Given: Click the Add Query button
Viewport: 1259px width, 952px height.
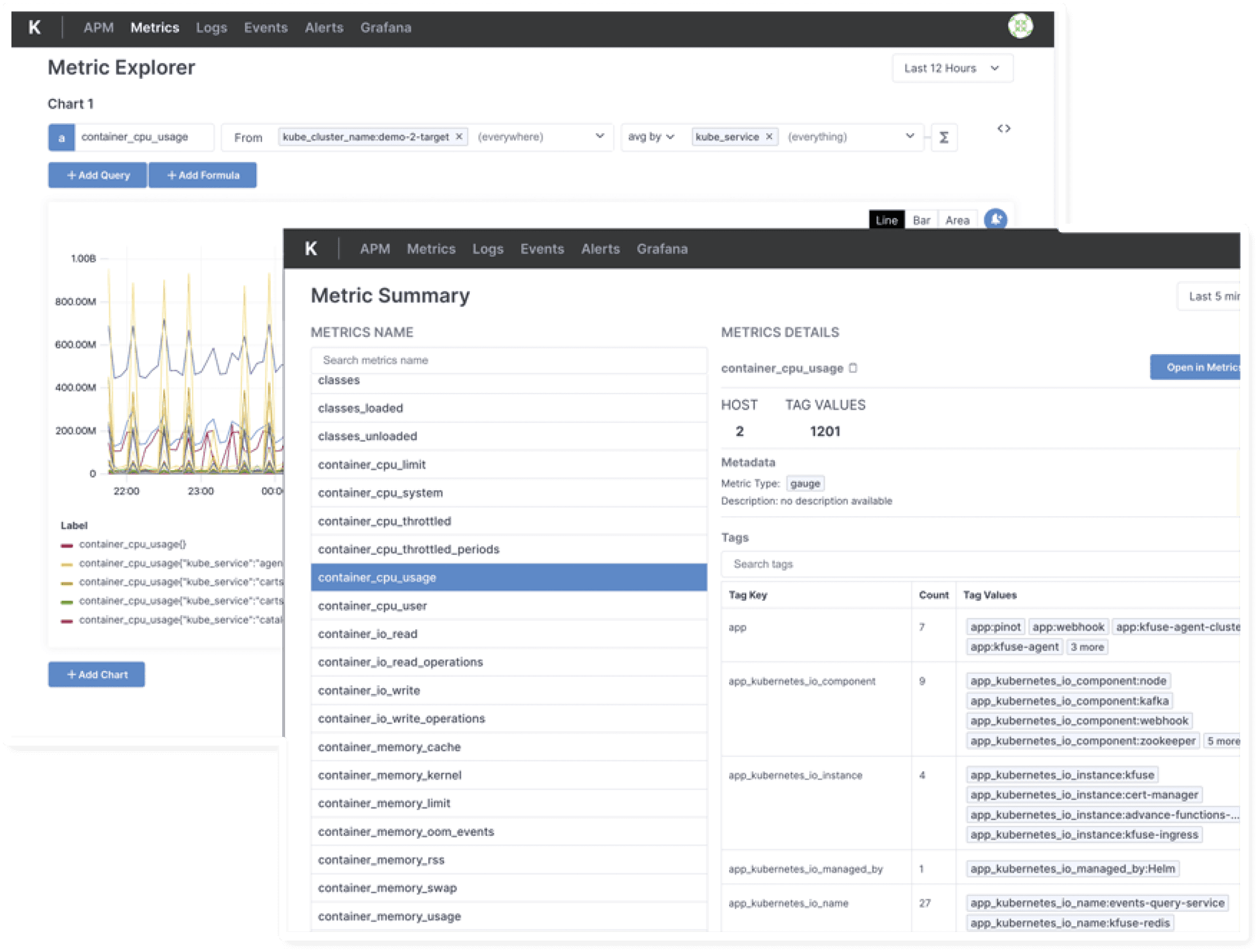Looking at the screenshot, I should point(98,175).
